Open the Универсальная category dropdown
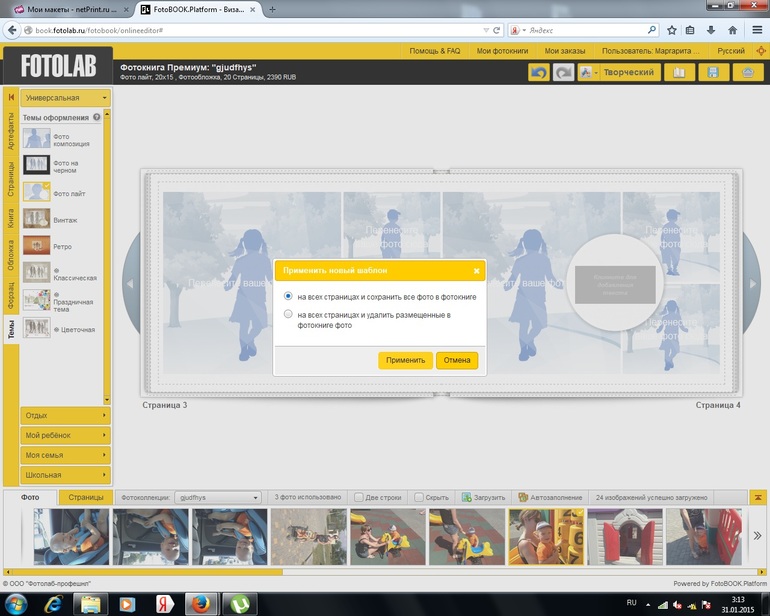Image resolution: width=770 pixels, height=616 pixels. point(65,98)
